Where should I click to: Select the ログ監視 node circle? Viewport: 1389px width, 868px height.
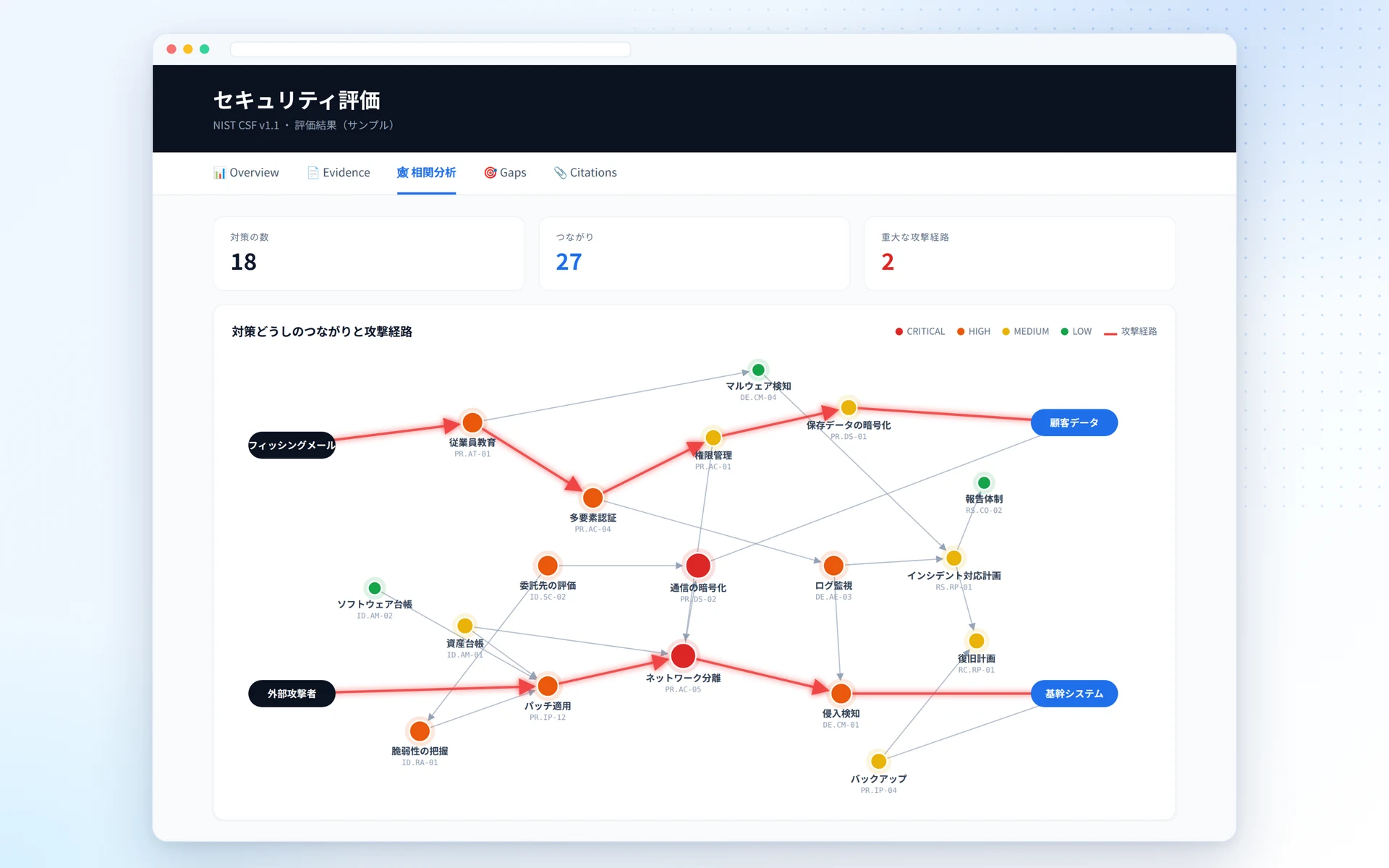tap(833, 565)
